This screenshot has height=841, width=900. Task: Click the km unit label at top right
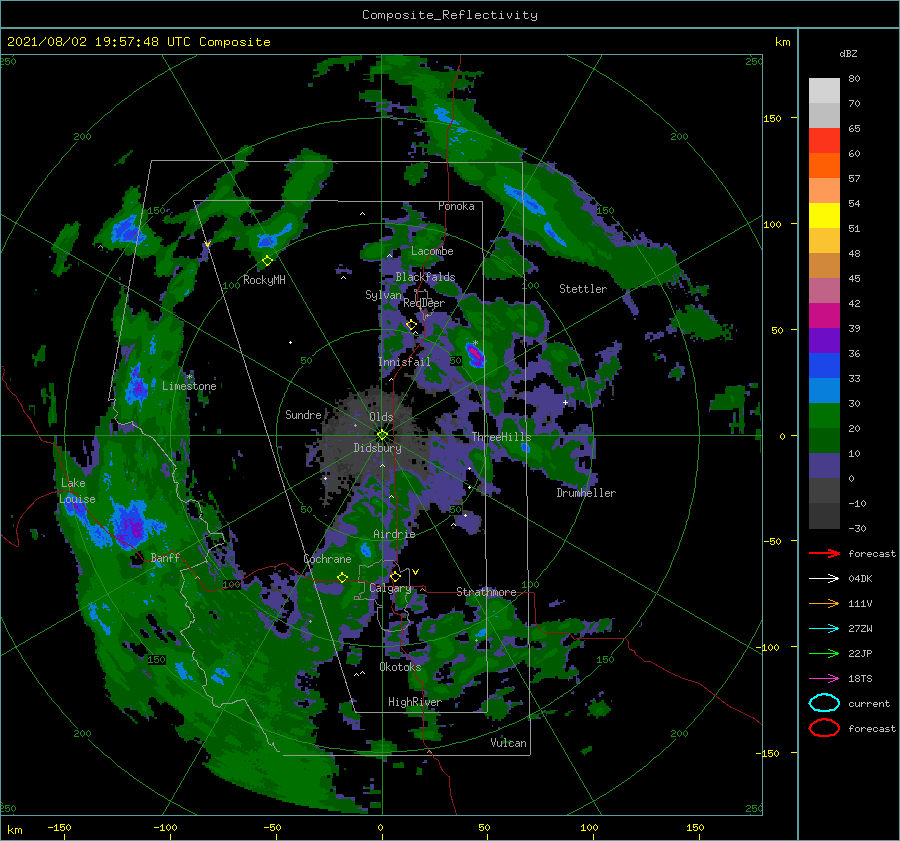pos(782,42)
